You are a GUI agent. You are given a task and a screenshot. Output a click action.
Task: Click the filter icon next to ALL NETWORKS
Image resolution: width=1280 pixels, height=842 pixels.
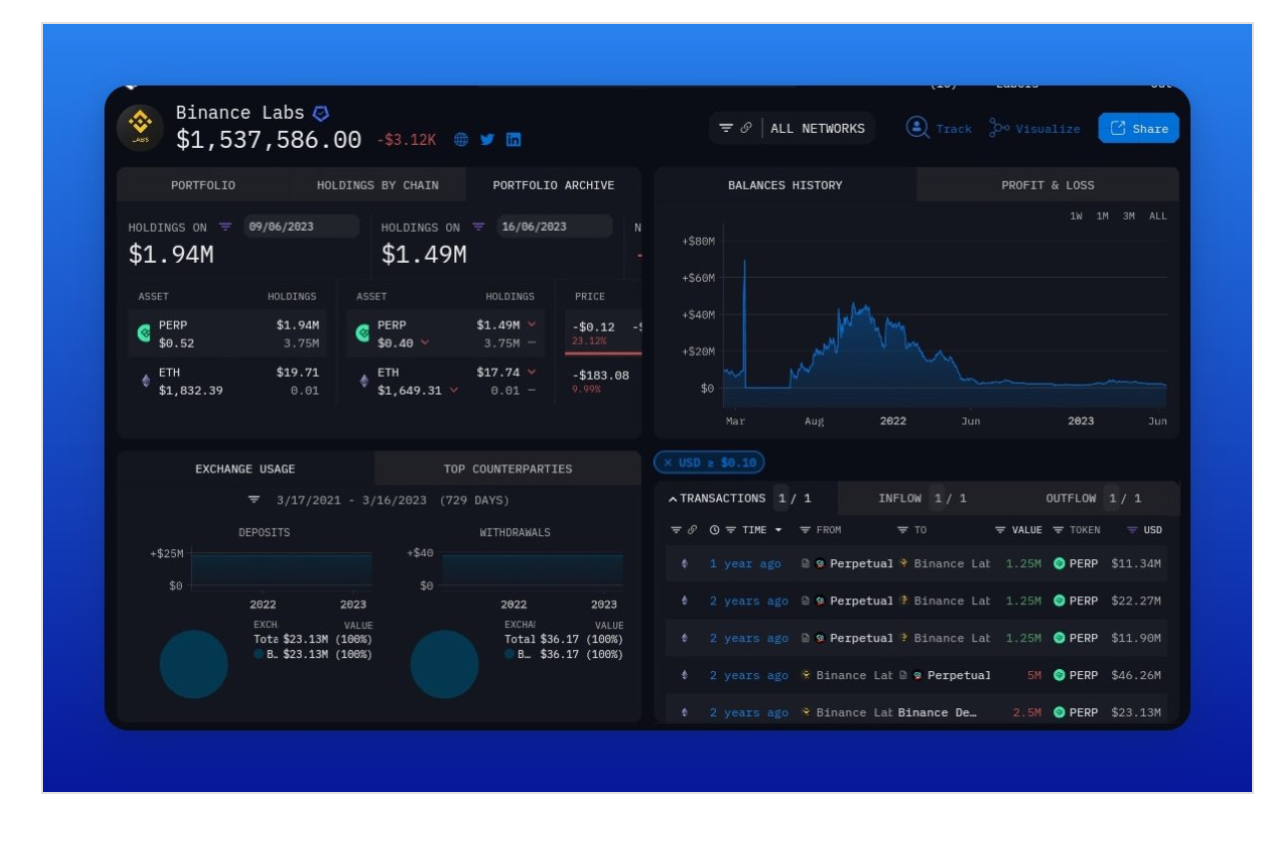click(726, 129)
